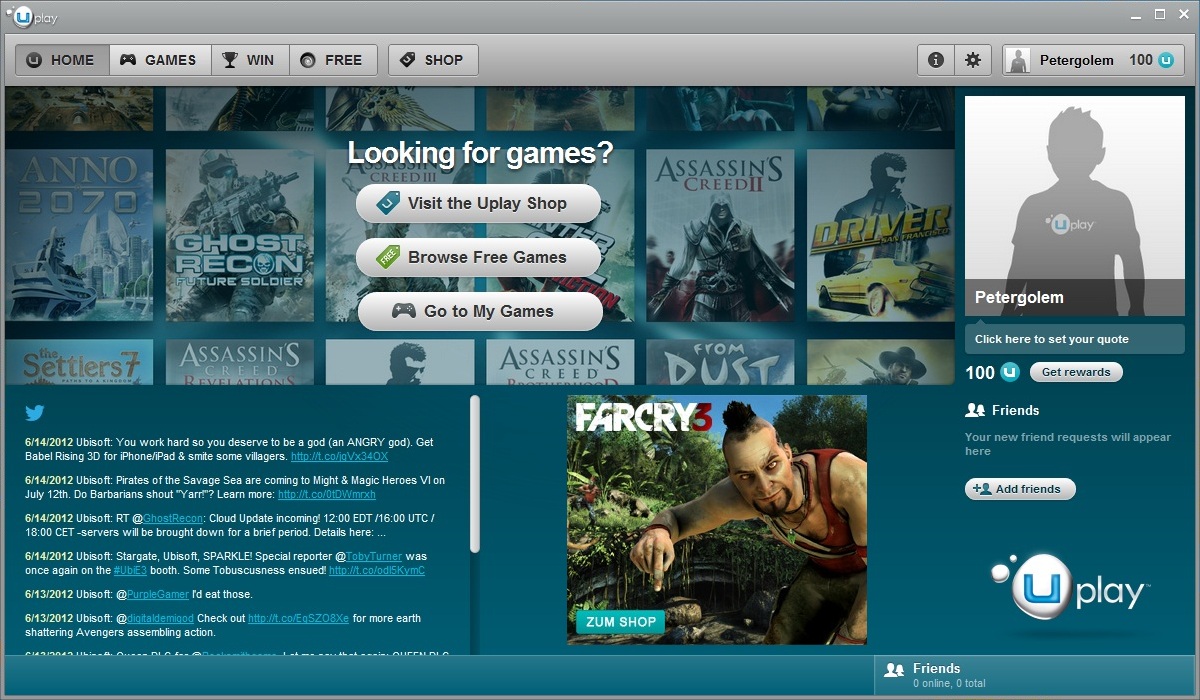The height and width of the screenshot is (700, 1200).
Task: Open settings with the gear icon
Action: click(973, 60)
